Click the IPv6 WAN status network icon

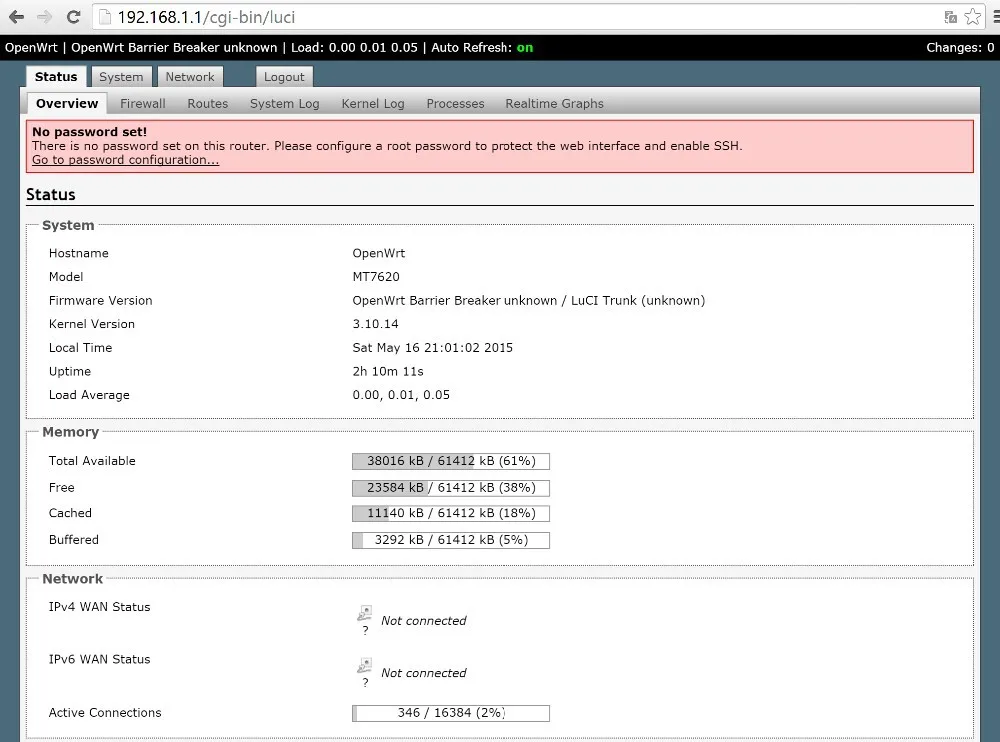(364, 665)
